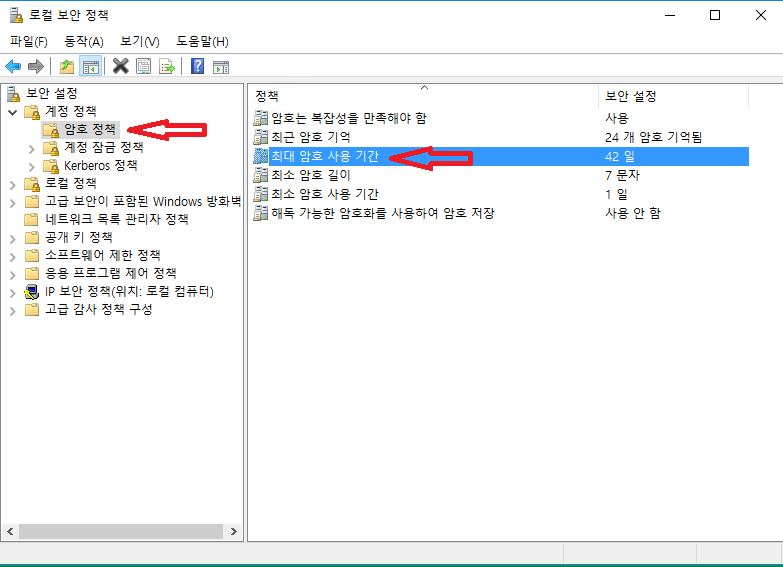The height and width of the screenshot is (567, 783).
Task: Expand the Kerberos 정책 node
Action: tap(32, 166)
